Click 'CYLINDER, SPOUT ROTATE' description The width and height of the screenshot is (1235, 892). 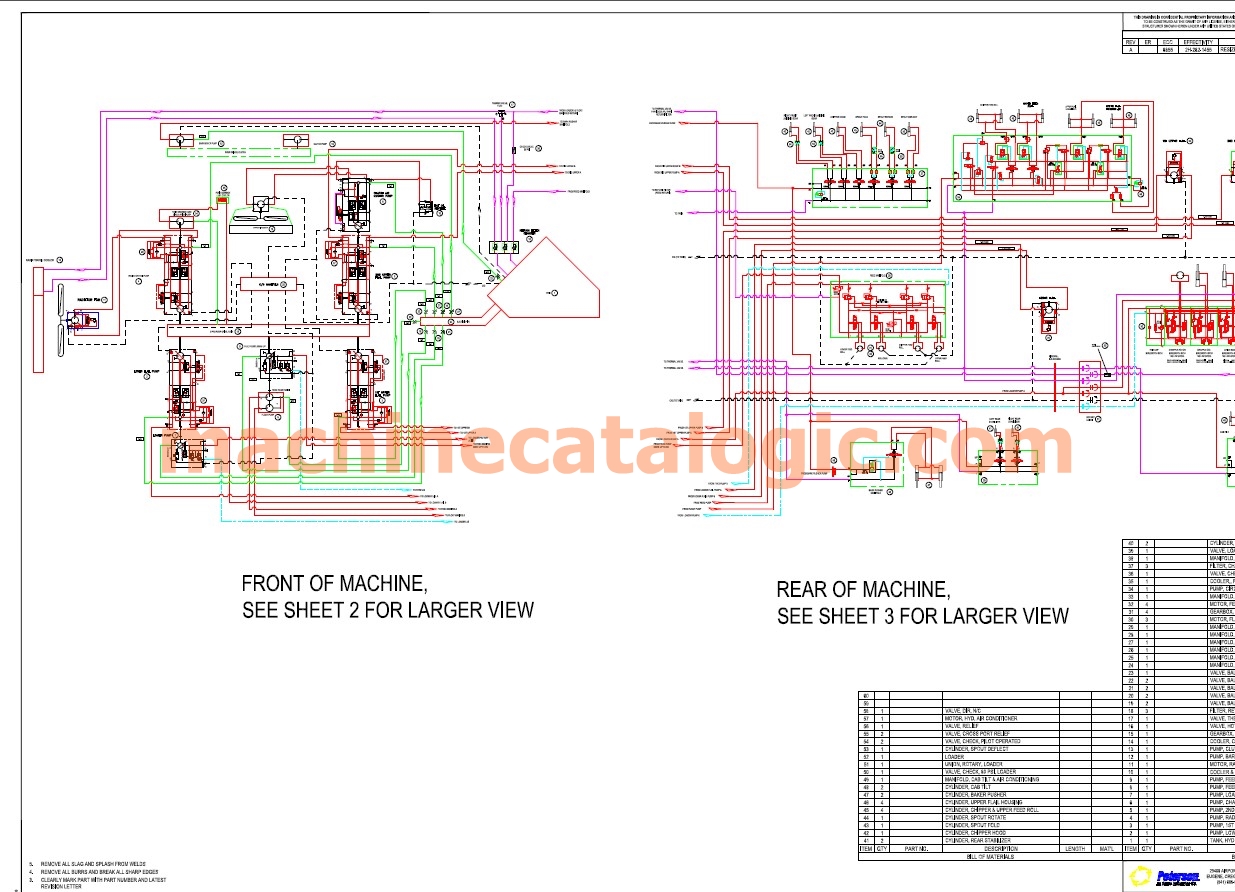[x=975, y=818]
